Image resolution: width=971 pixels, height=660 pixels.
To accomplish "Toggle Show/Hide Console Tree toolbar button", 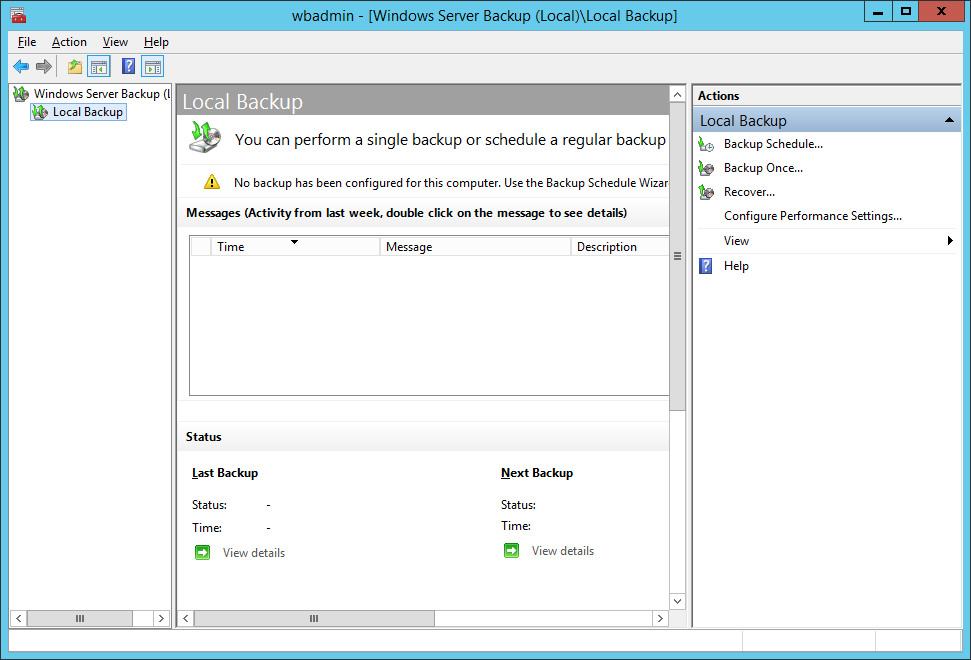I will [x=99, y=67].
